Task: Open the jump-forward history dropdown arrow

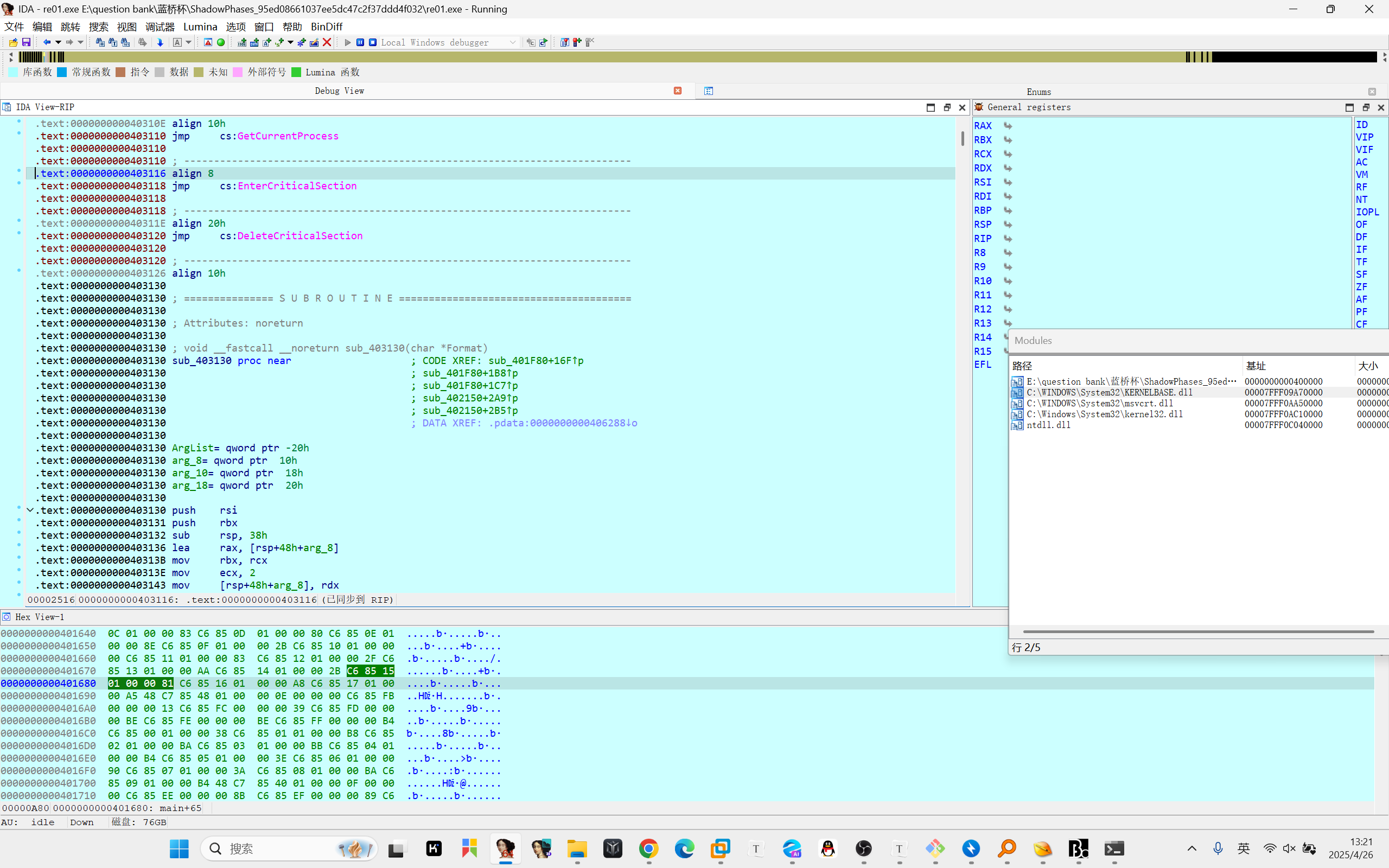Action: (80, 42)
